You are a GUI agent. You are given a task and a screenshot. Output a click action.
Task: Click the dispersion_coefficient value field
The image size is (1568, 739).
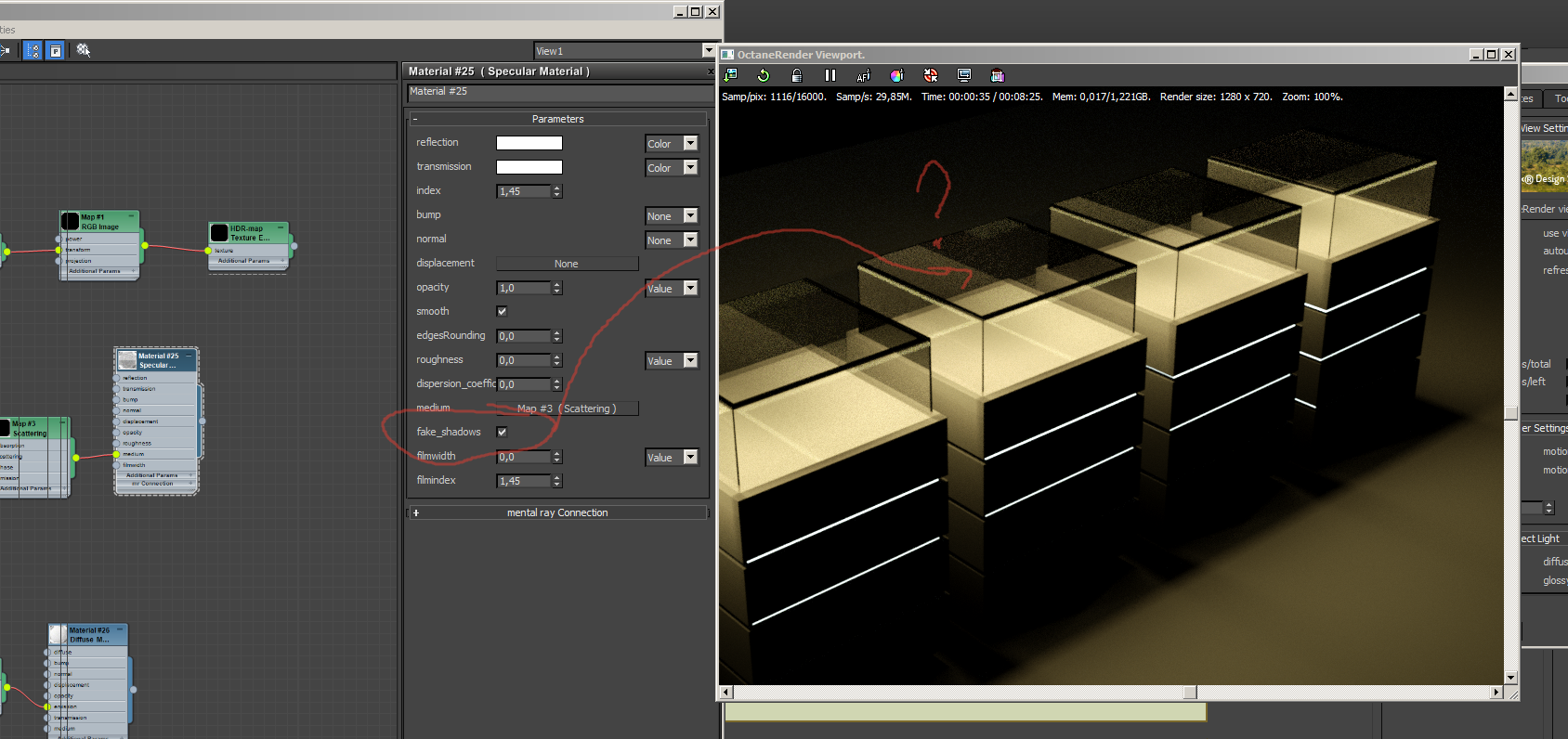point(525,384)
